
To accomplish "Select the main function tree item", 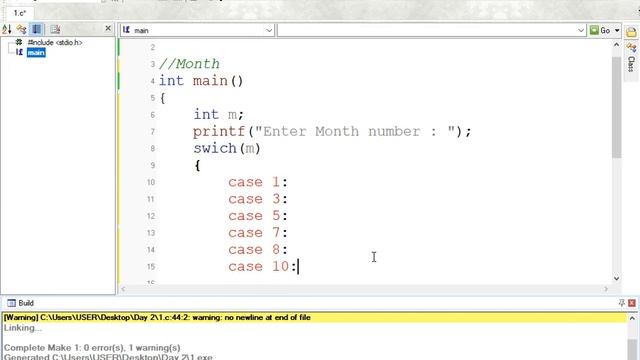I will tap(36, 53).
